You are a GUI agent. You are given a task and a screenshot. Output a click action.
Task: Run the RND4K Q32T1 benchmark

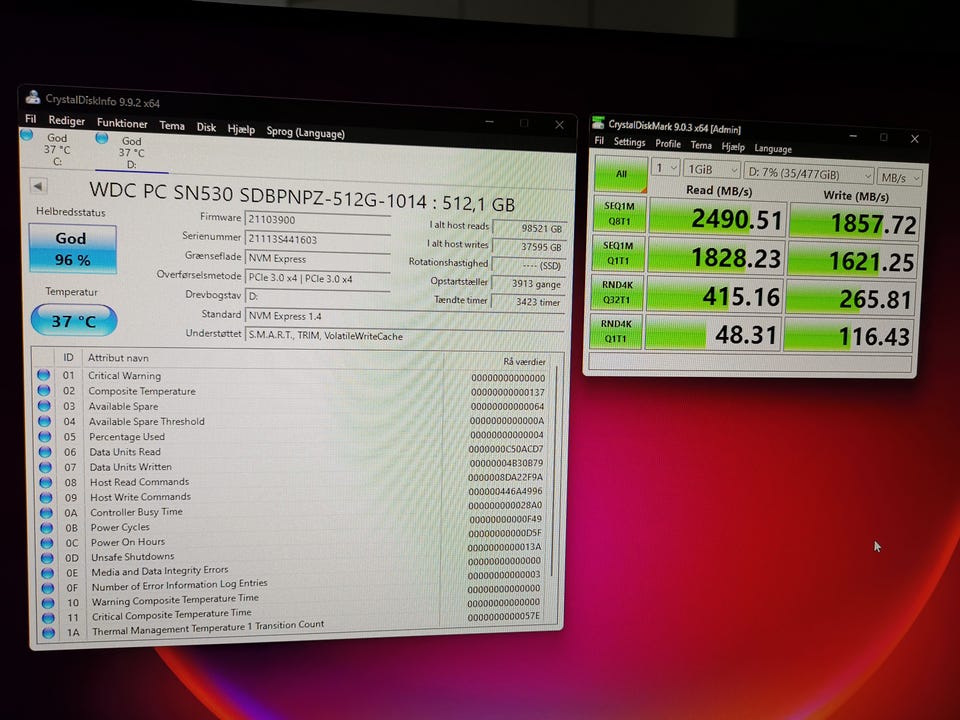point(617,292)
